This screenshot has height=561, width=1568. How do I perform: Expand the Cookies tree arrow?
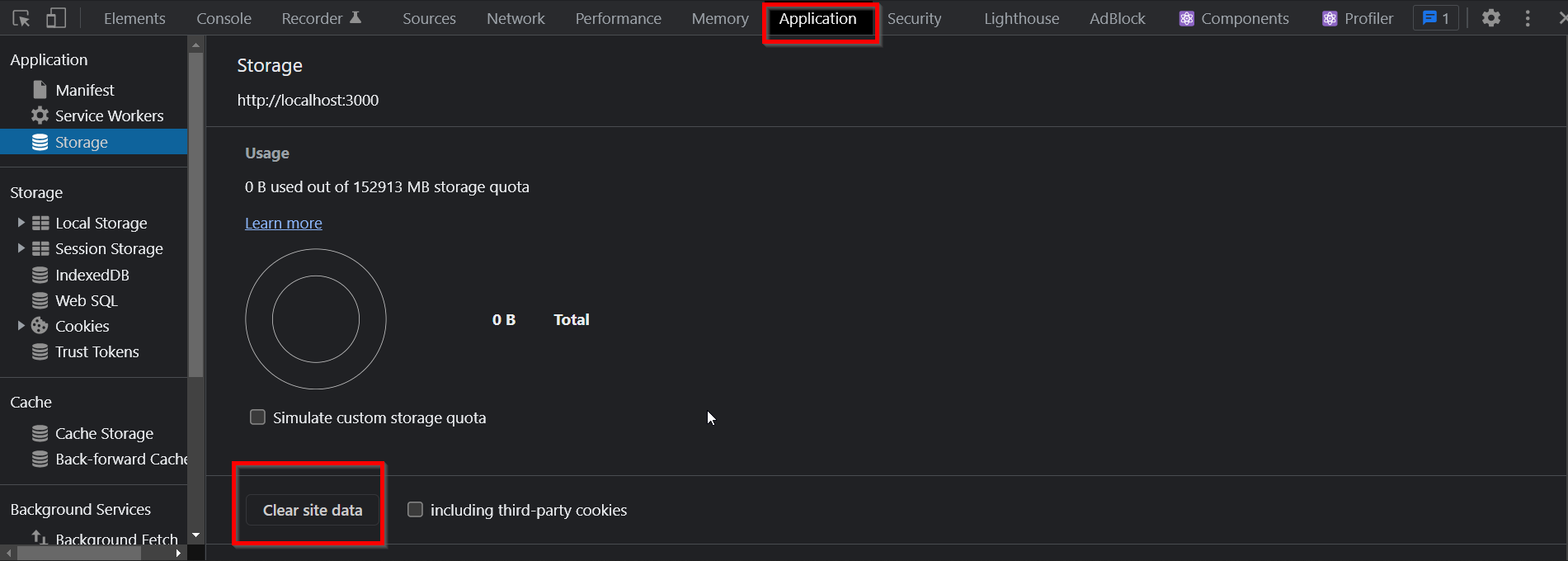21,326
